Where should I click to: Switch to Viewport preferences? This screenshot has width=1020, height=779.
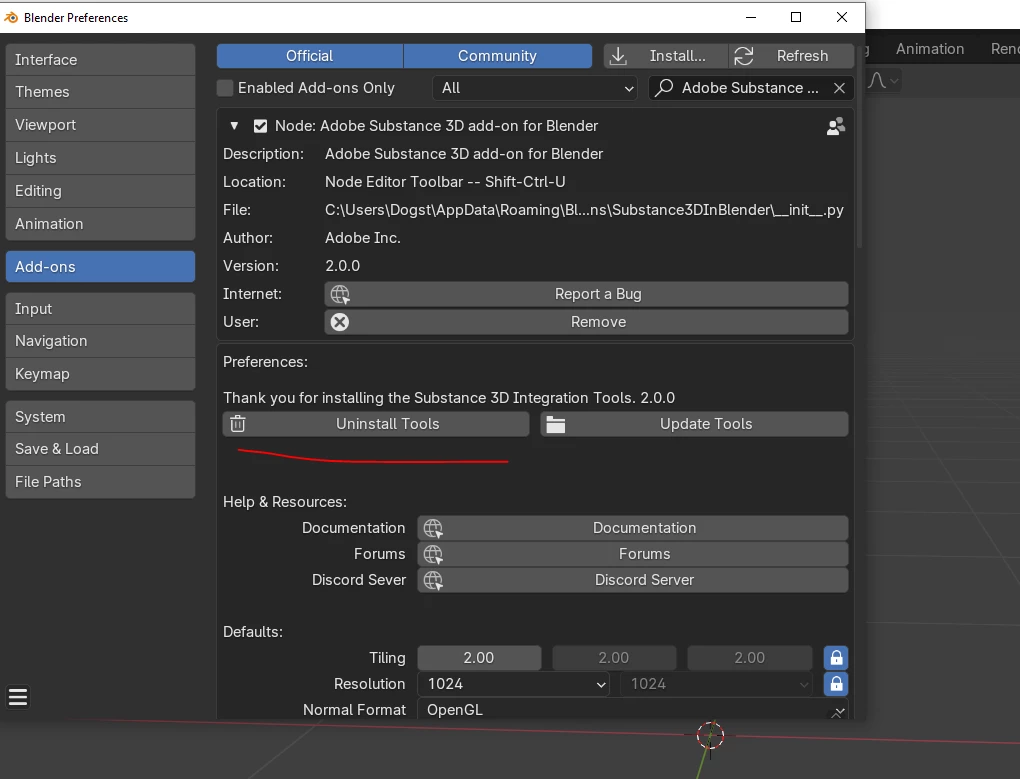[x=100, y=125]
